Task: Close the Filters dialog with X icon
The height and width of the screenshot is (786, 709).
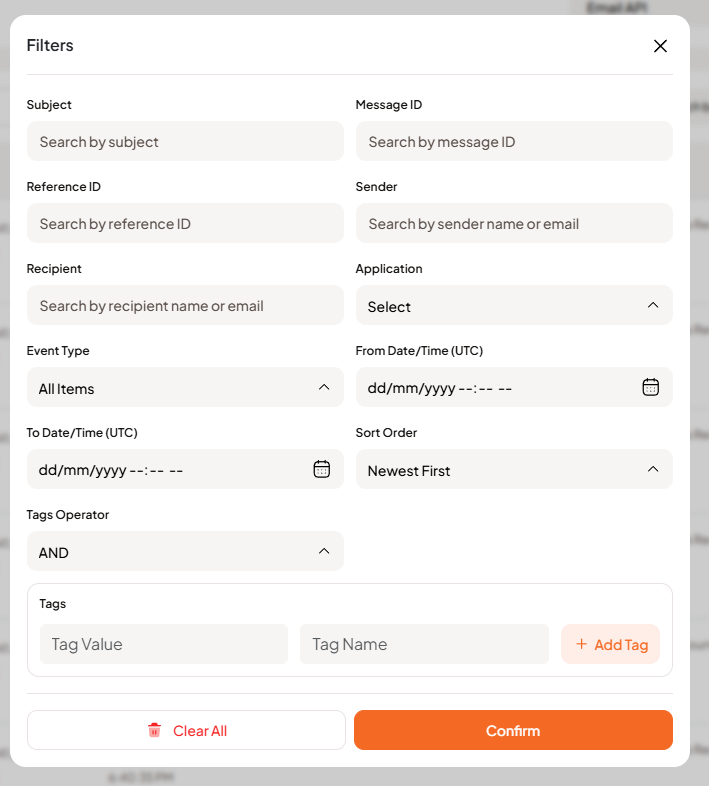Action: [x=660, y=46]
